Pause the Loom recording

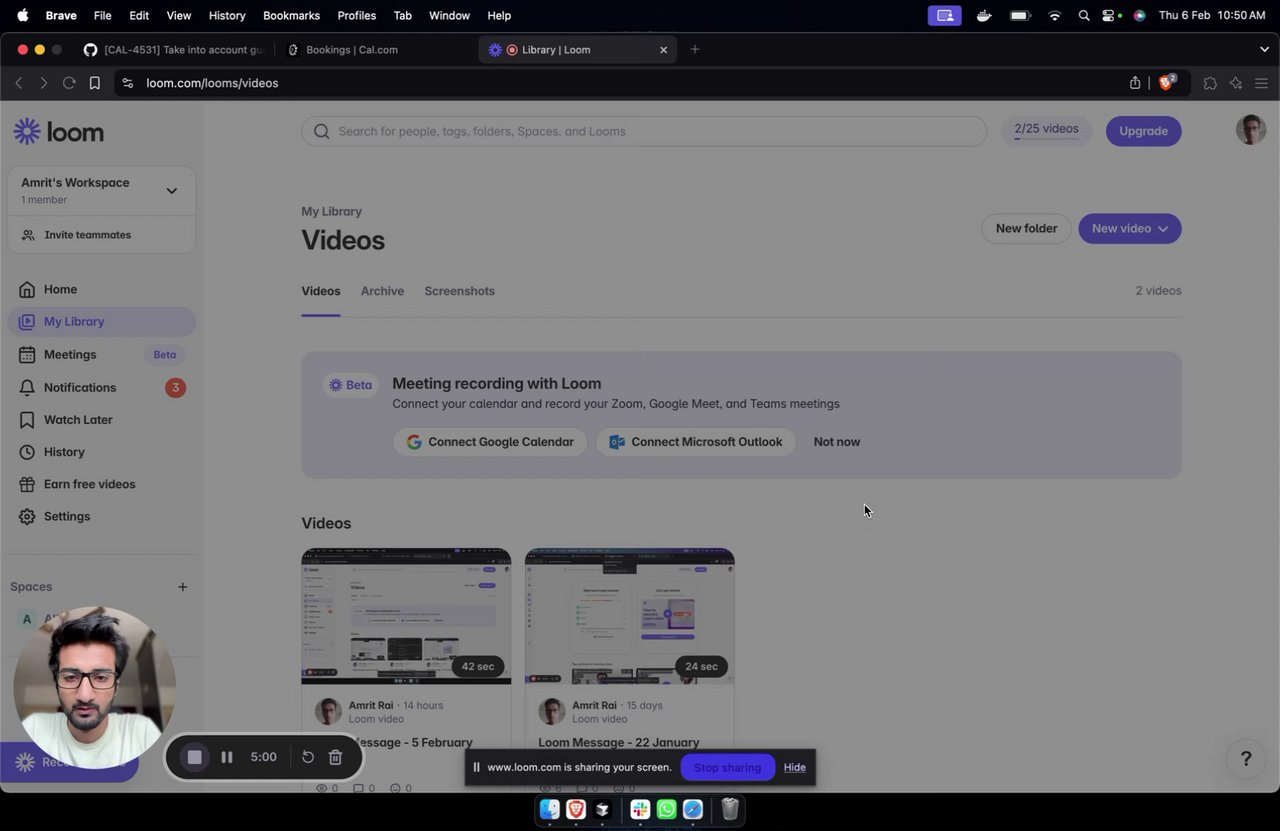(x=227, y=757)
